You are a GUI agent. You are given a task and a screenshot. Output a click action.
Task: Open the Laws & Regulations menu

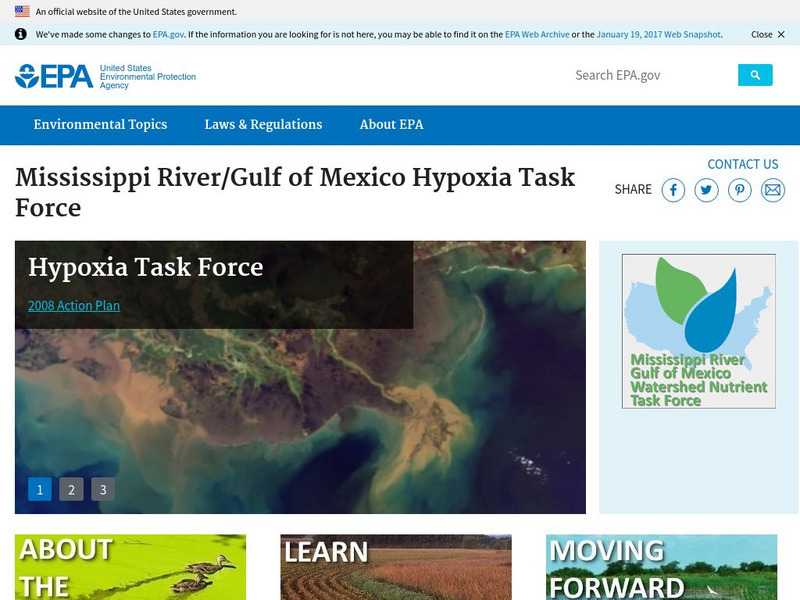(x=262, y=124)
